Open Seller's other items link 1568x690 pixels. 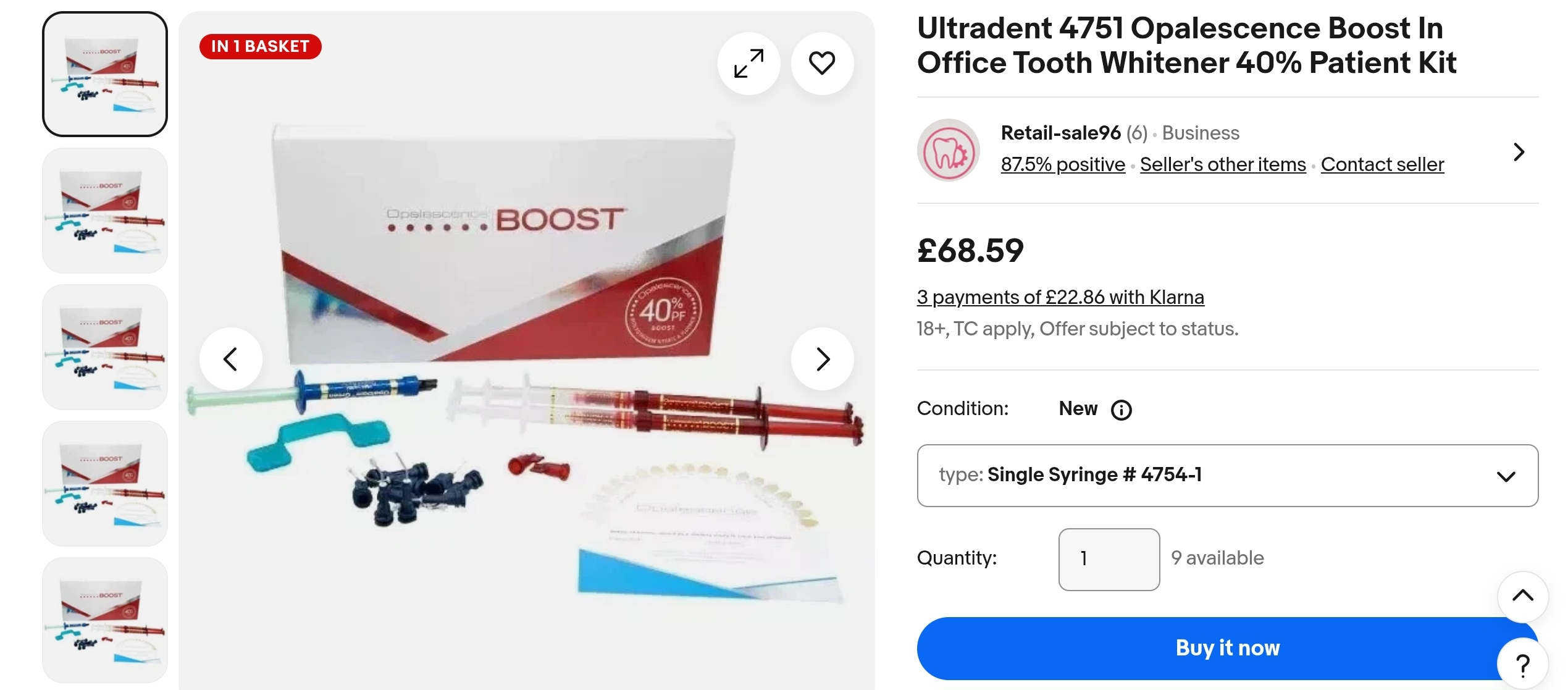[x=1223, y=164]
